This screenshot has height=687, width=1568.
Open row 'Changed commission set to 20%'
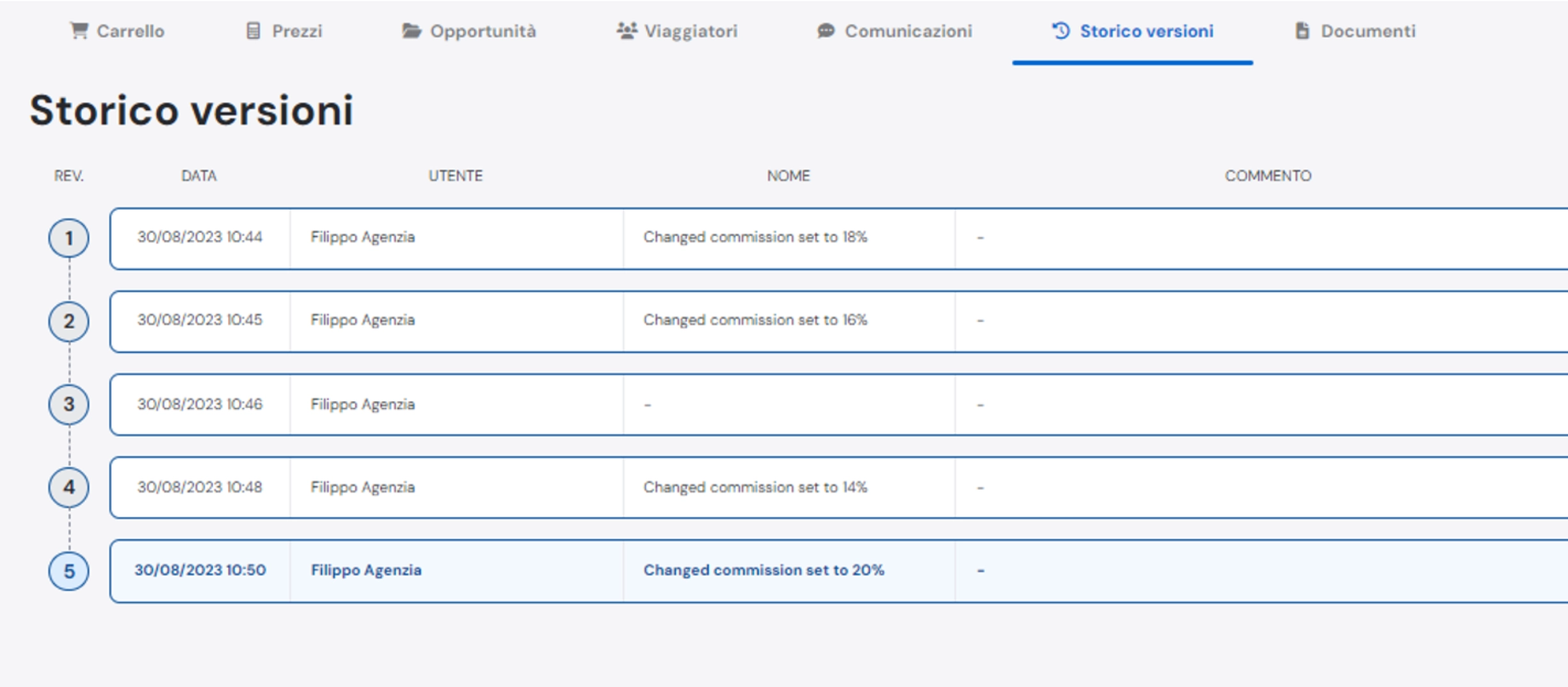(x=839, y=571)
